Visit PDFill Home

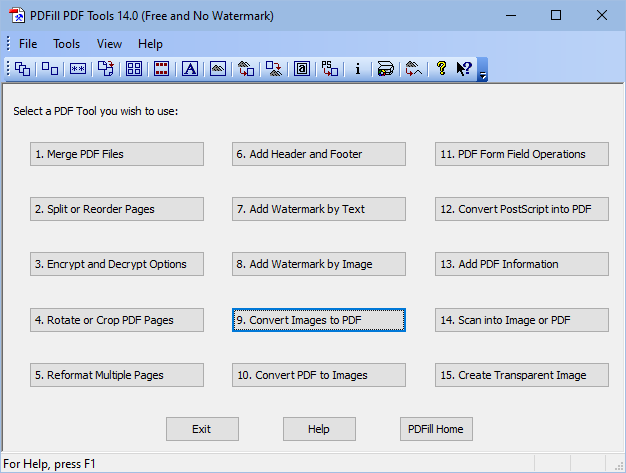pos(436,429)
